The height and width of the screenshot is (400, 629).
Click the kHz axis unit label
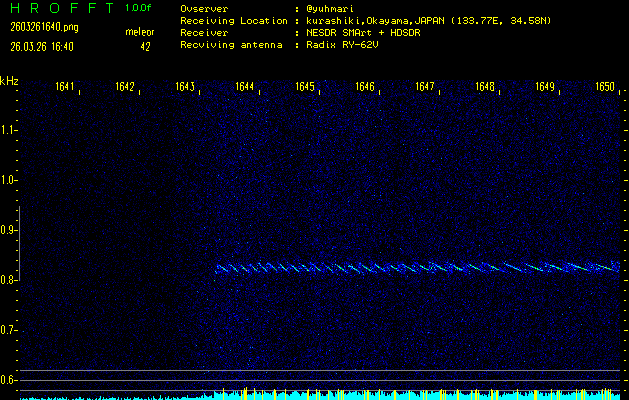tap(9, 81)
